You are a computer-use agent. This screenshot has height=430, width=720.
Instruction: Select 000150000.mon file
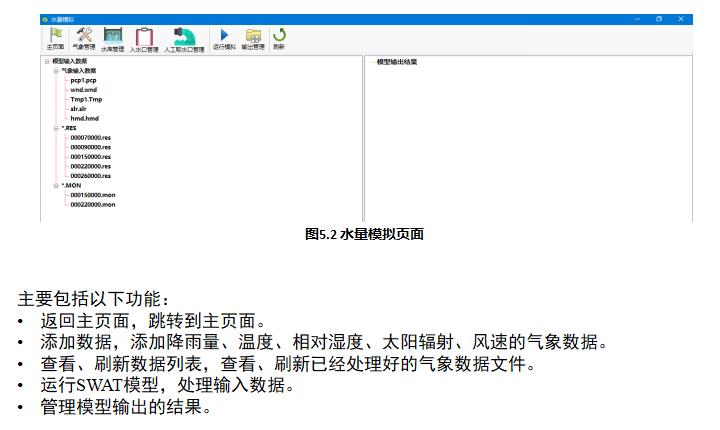point(93,195)
